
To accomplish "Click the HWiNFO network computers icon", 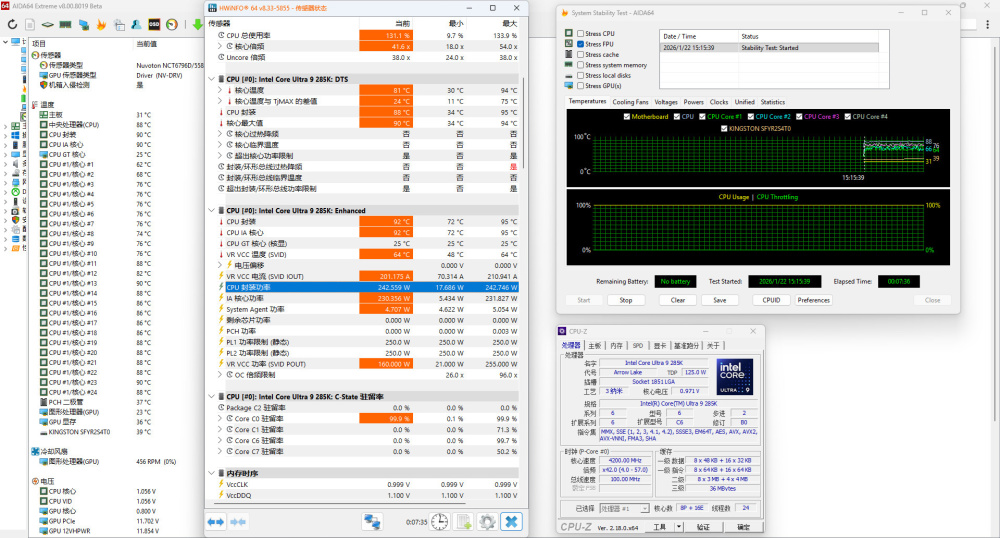I will tap(372, 521).
